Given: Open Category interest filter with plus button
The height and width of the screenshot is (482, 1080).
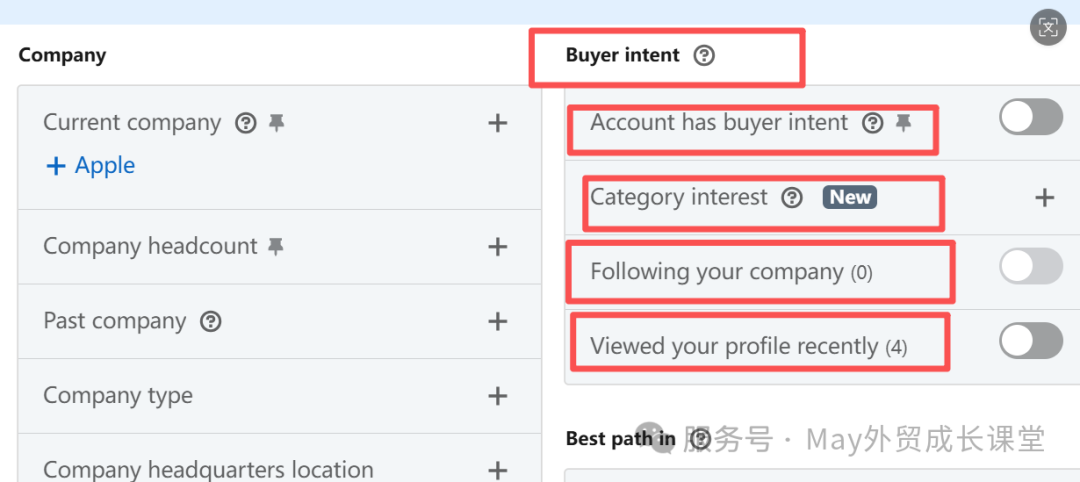Looking at the screenshot, I should tap(1044, 197).
